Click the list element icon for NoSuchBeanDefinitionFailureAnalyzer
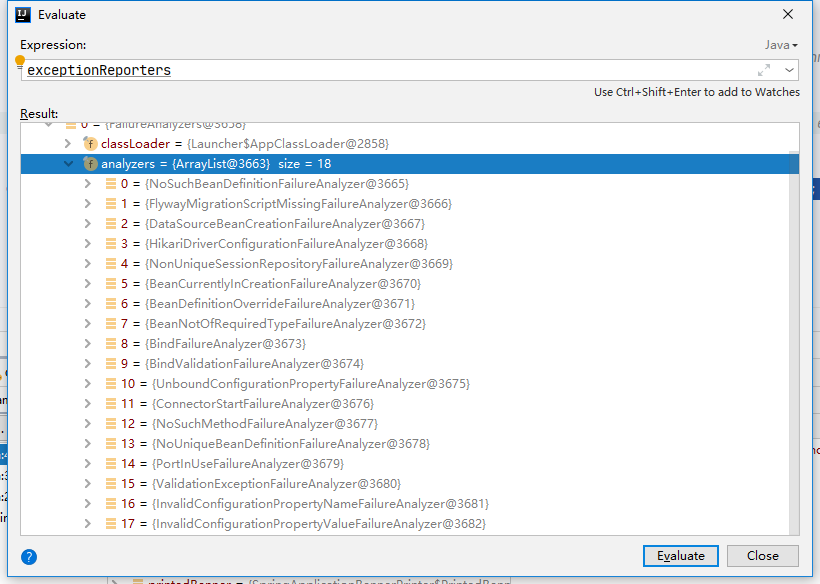This screenshot has width=820, height=584. click(110, 184)
